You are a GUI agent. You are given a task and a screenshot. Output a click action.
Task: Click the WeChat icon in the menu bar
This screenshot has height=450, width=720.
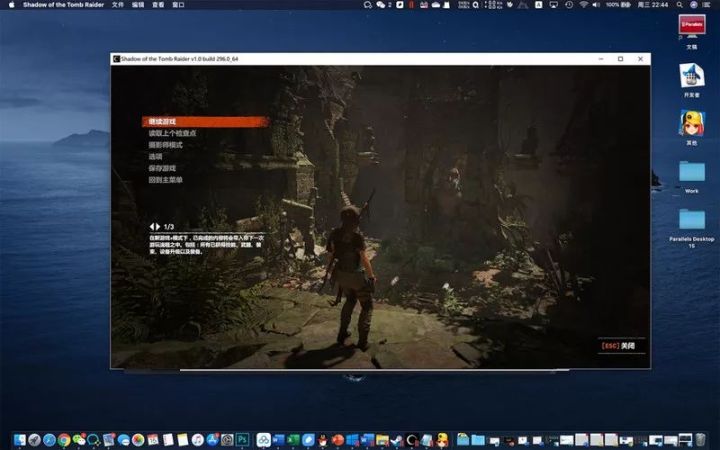[x=381, y=5]
